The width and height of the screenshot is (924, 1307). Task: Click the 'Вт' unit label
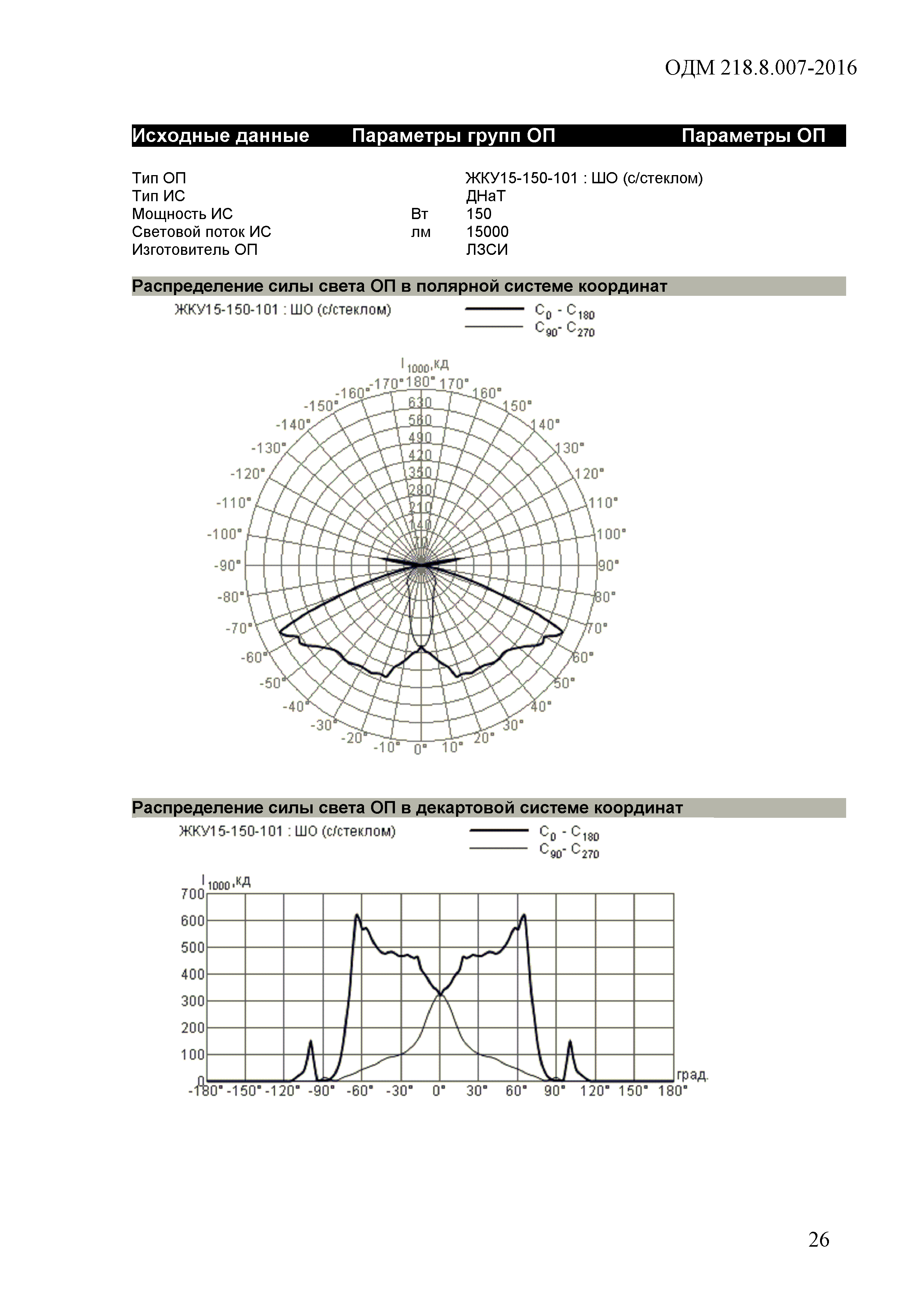(420, 214)
